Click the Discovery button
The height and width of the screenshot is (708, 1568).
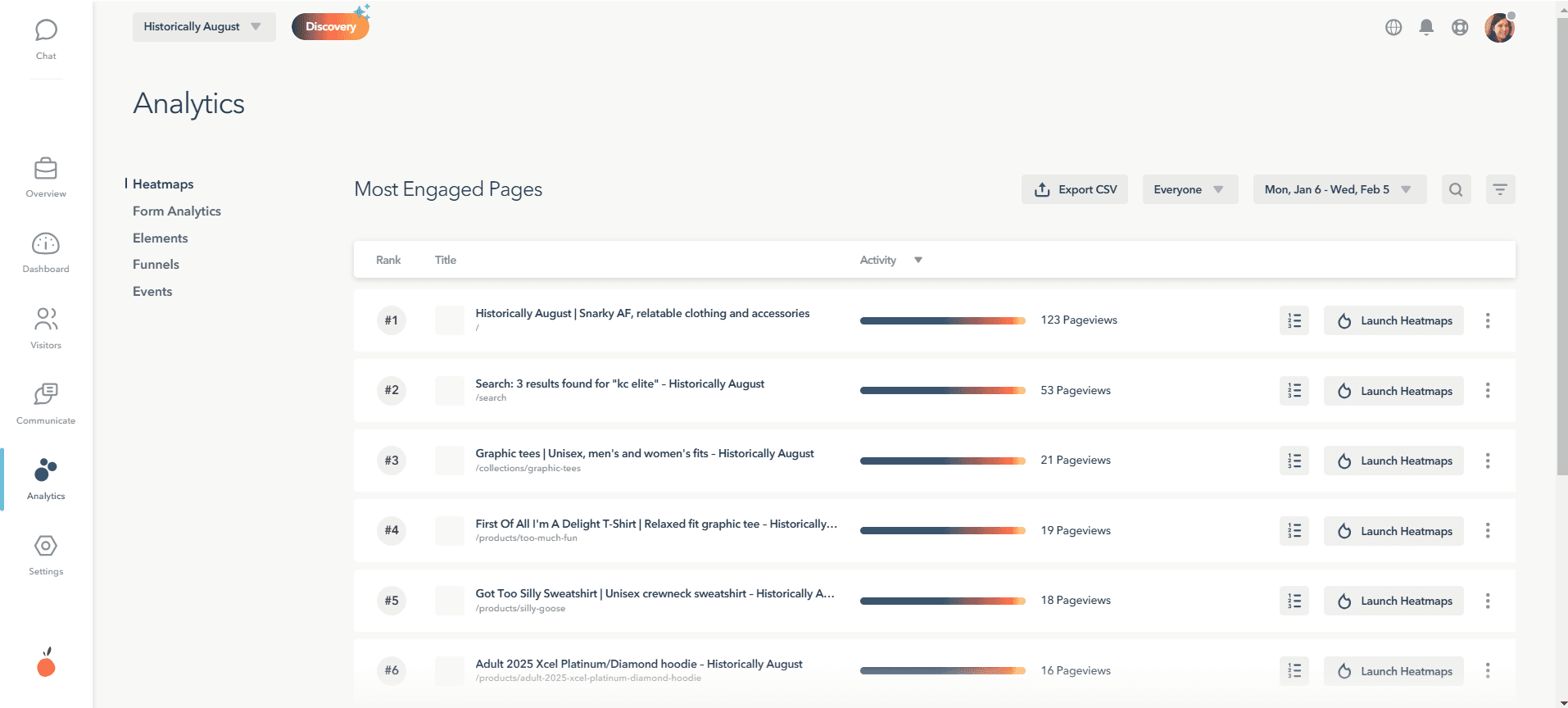[x=330, y=26]
